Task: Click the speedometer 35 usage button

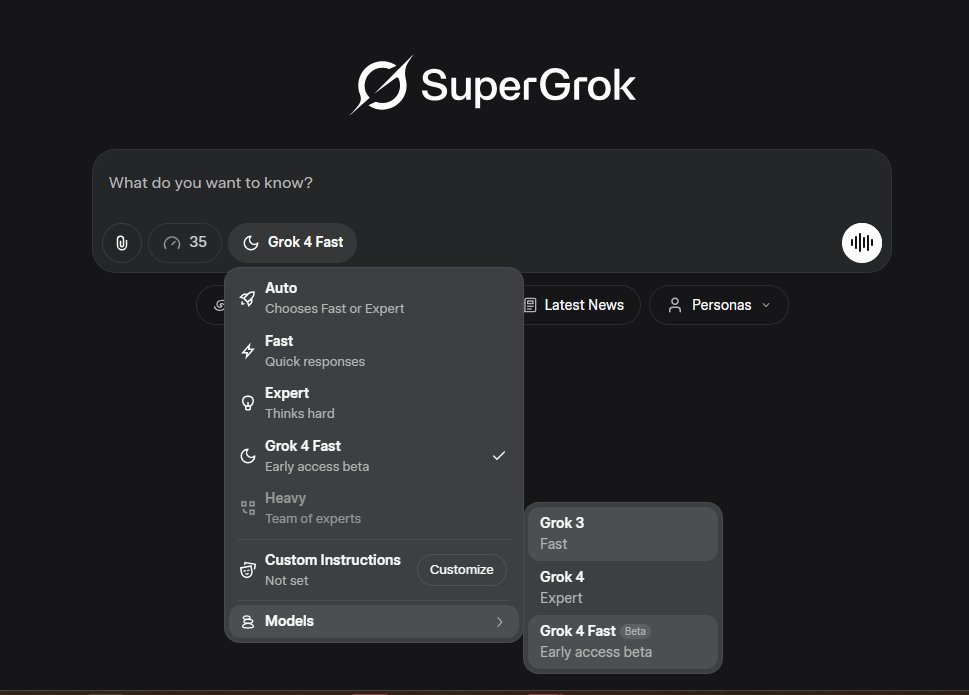Action: pyautogui.click(x=185, y=243)
